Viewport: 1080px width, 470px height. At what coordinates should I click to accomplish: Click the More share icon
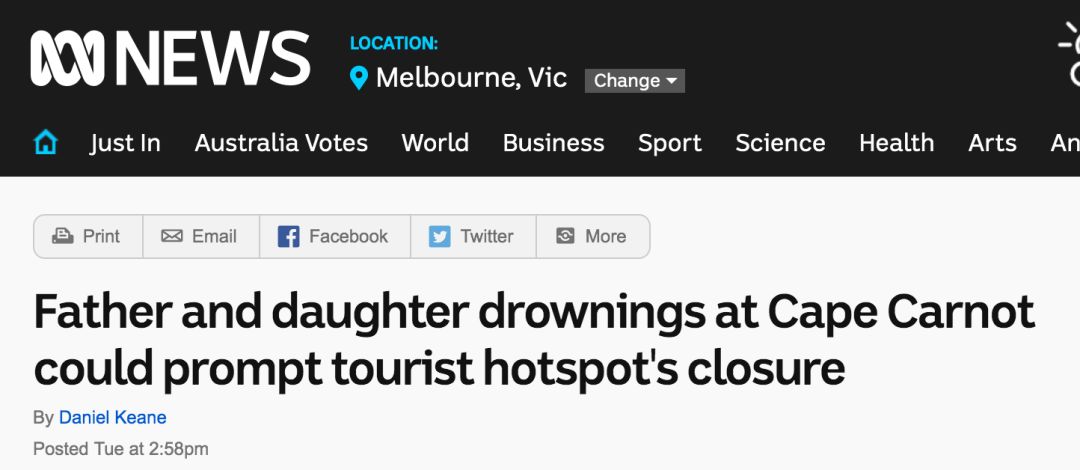pyautogui.click(x=565, y=236)
